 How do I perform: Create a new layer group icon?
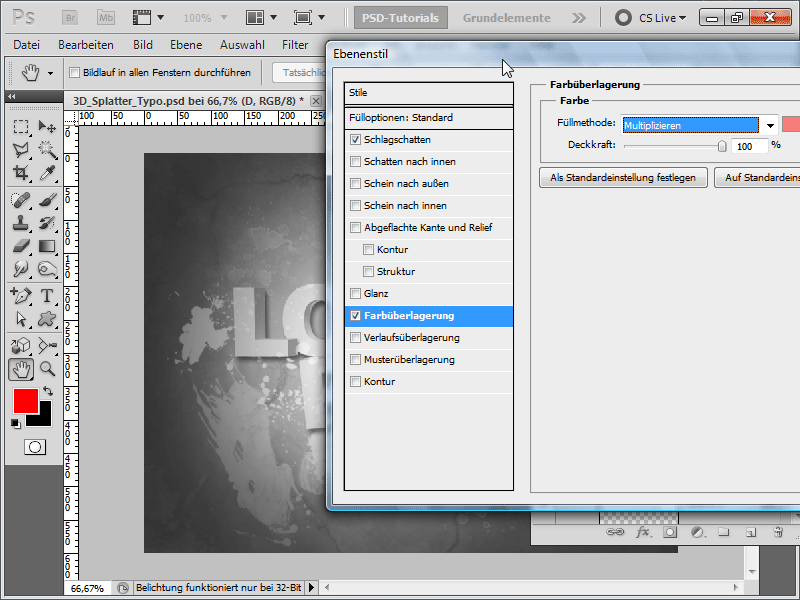723,532
